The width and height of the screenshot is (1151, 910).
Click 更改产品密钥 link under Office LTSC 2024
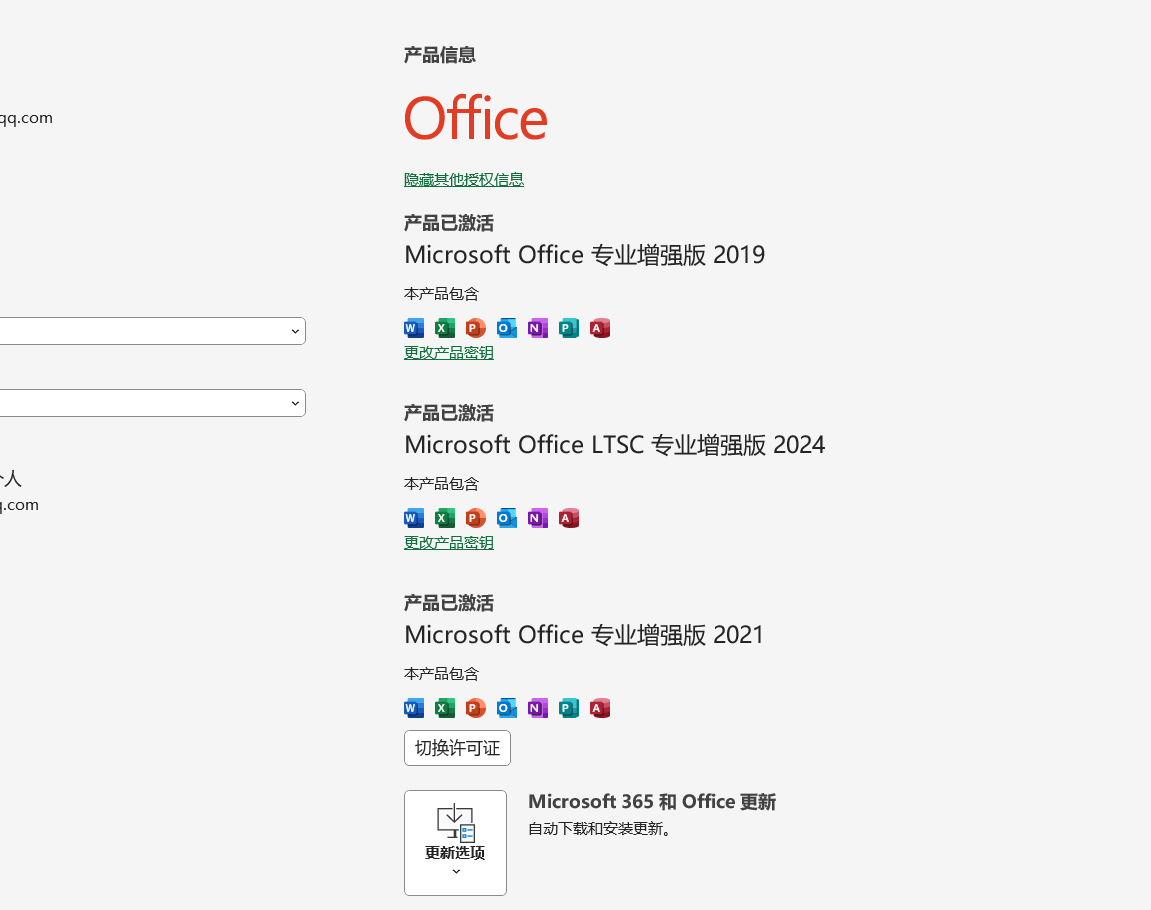[x=449, y=543]
